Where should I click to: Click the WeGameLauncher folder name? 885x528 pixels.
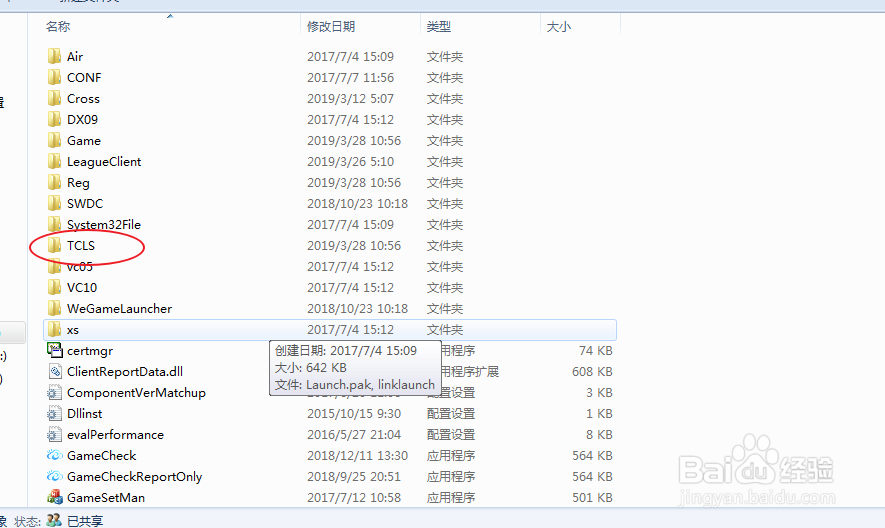pos(119,308)
